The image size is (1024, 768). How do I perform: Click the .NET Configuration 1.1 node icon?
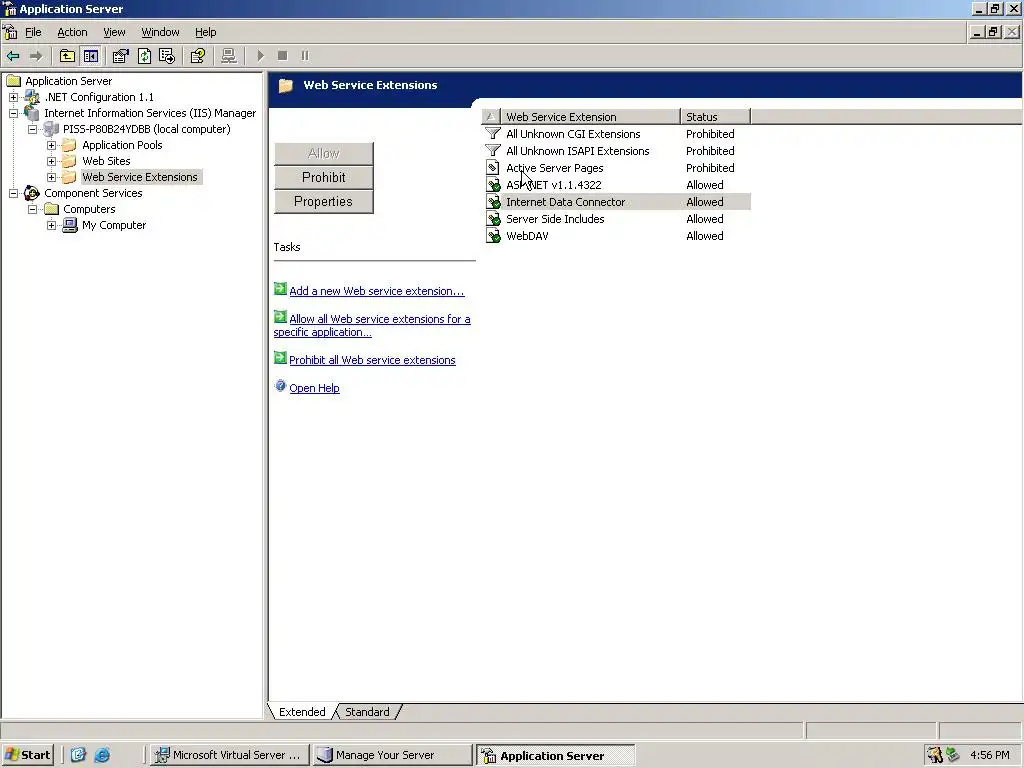pyautogui.click(x=31, y=97)
